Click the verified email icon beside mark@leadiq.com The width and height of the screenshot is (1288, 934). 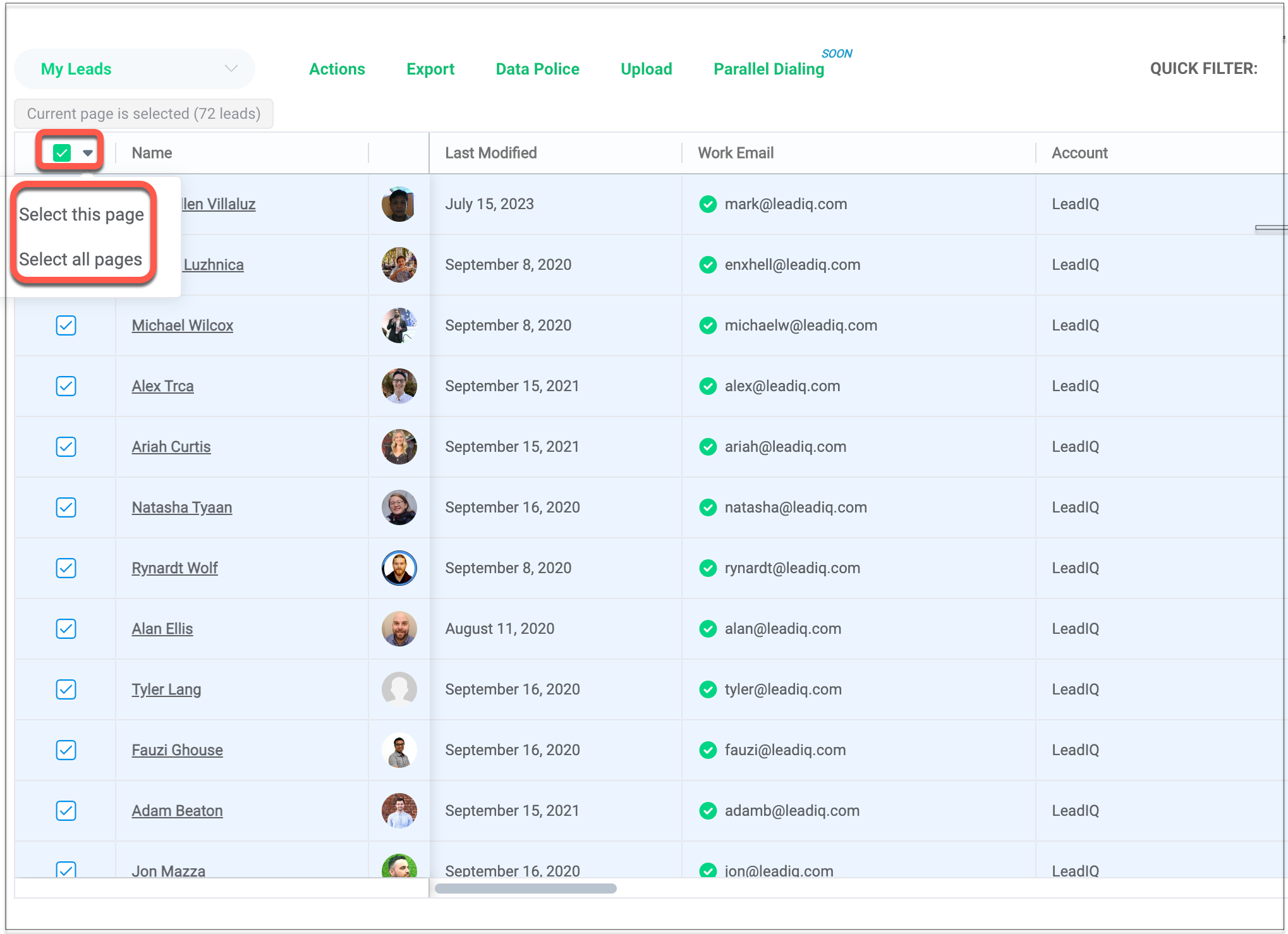coord(708,204)
